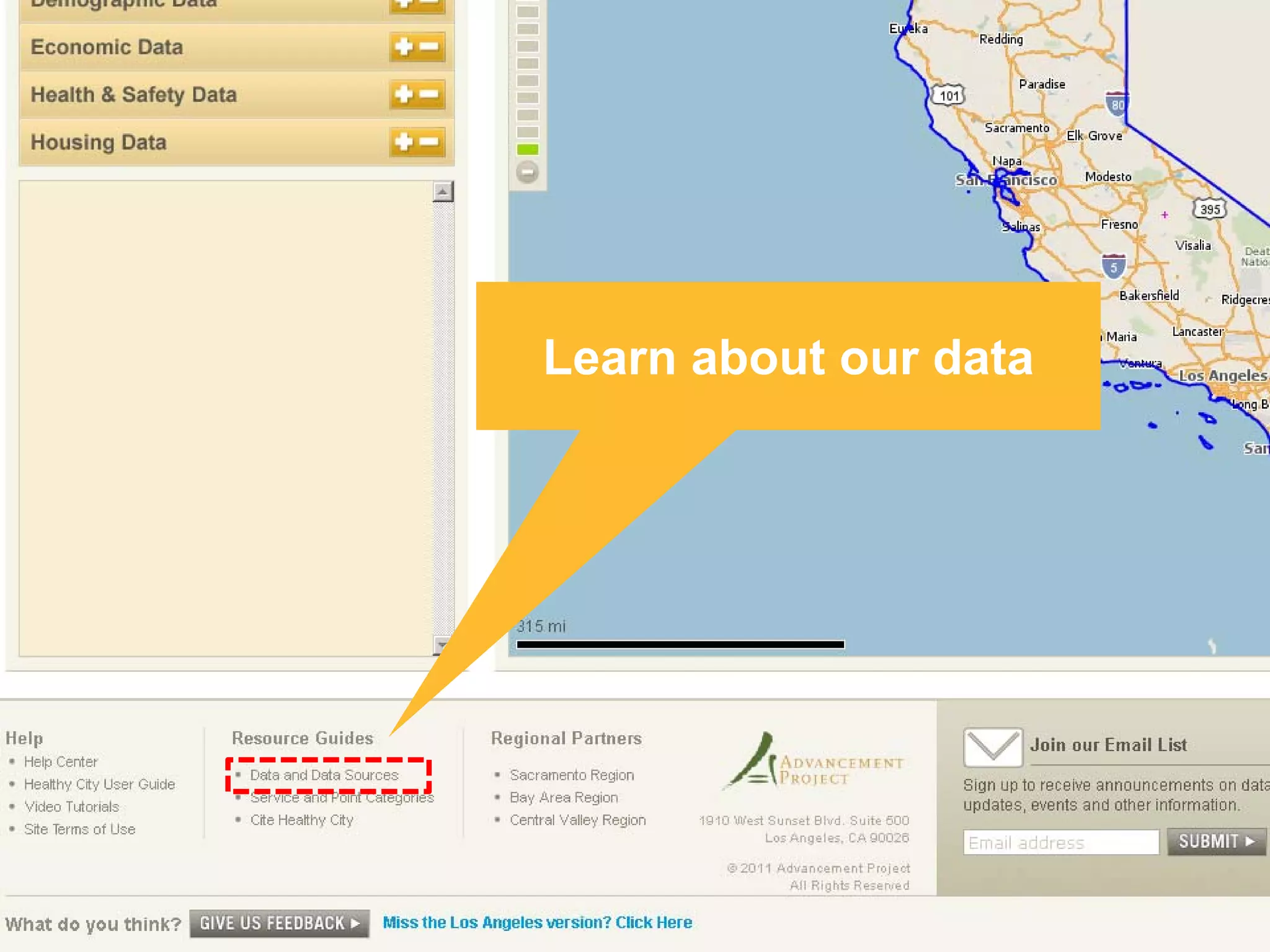Screen dimensions: 1270x952
Task: Click Modesto label on the map
Action: [x=1108, y=177]
